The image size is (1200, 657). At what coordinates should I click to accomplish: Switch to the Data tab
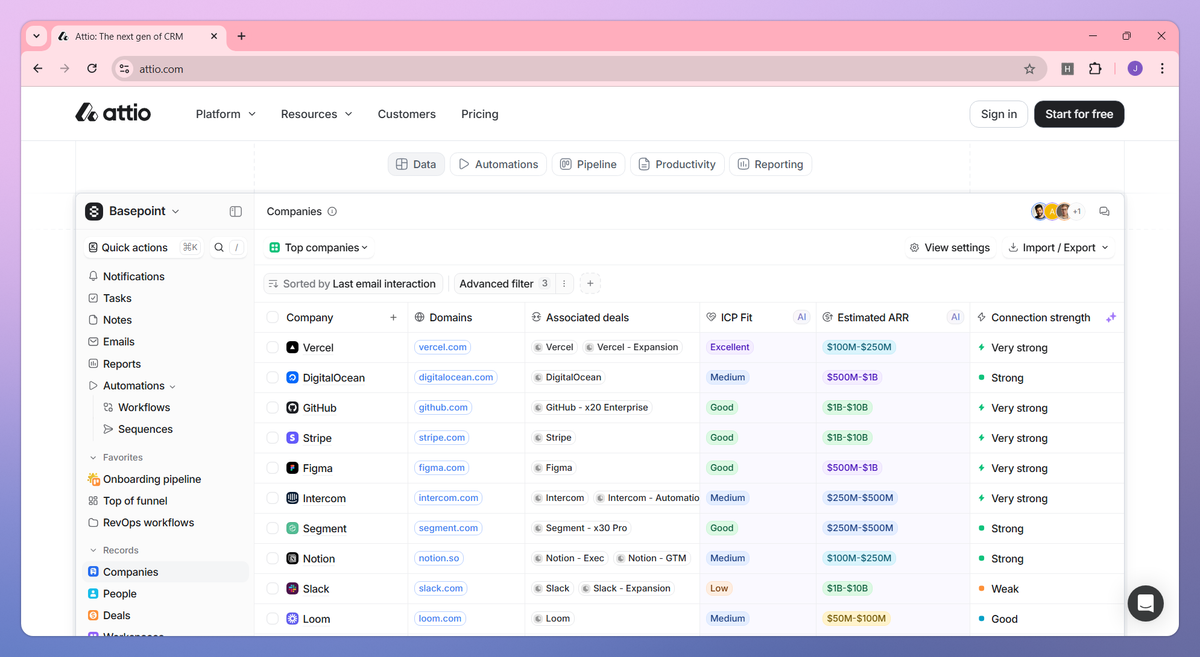(416, 164)
